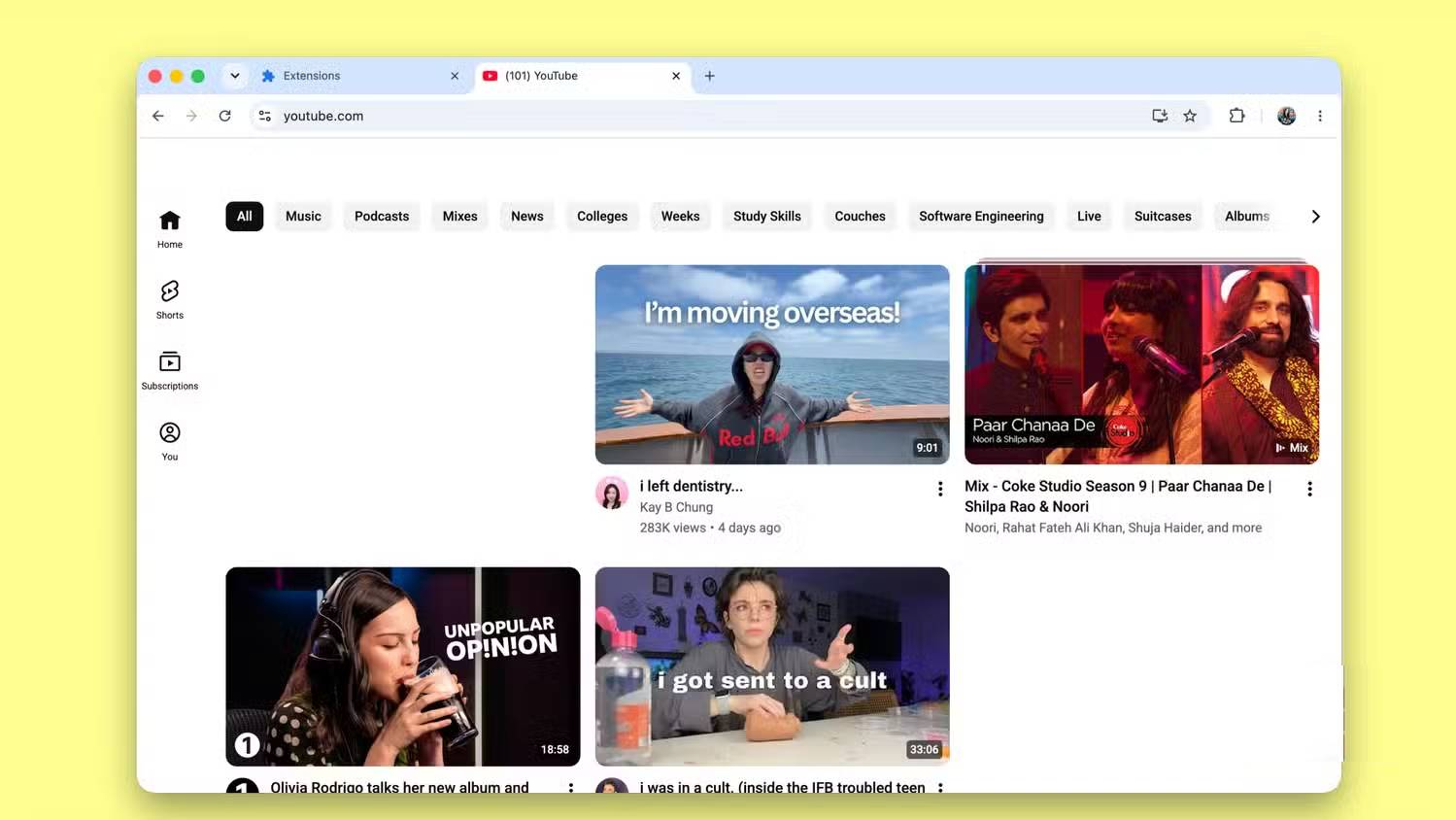The width and height of the screenshot is (1456, 820).
Task: Expand the tab search dropdown arrow
Action: pyautogui.click(x=234, y=76)
